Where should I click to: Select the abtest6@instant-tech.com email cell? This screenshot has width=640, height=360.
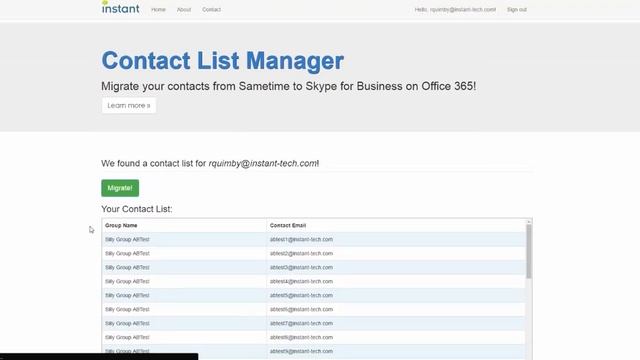pos(396,309)
